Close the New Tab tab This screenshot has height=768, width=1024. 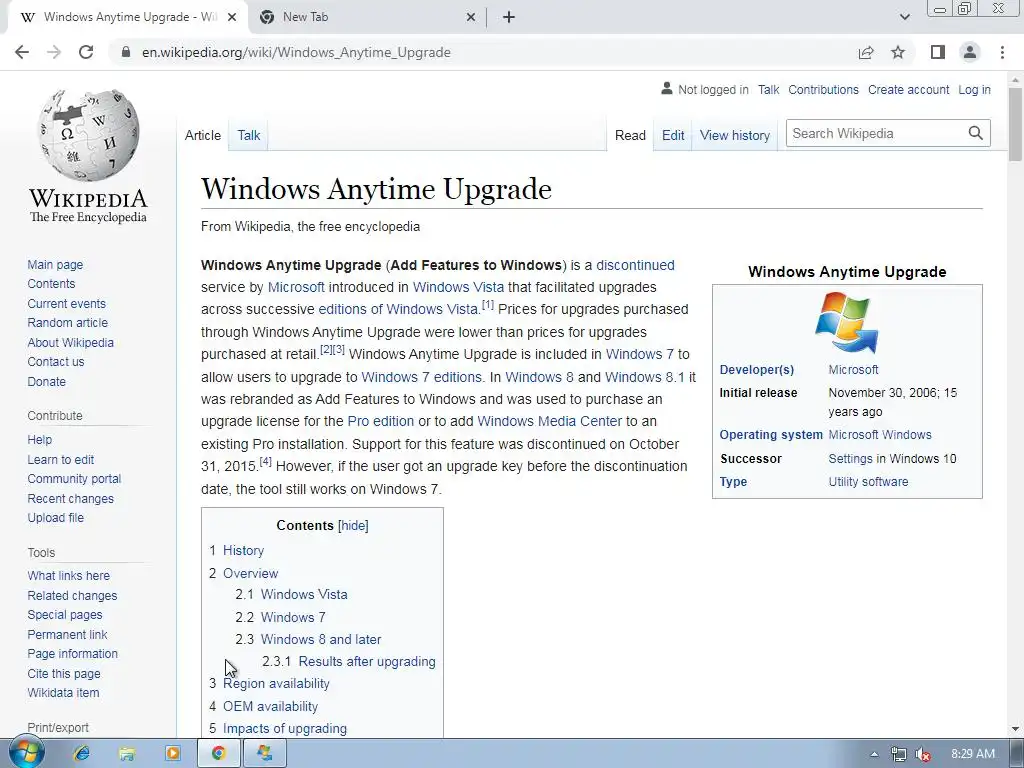(x=471, y=18)
